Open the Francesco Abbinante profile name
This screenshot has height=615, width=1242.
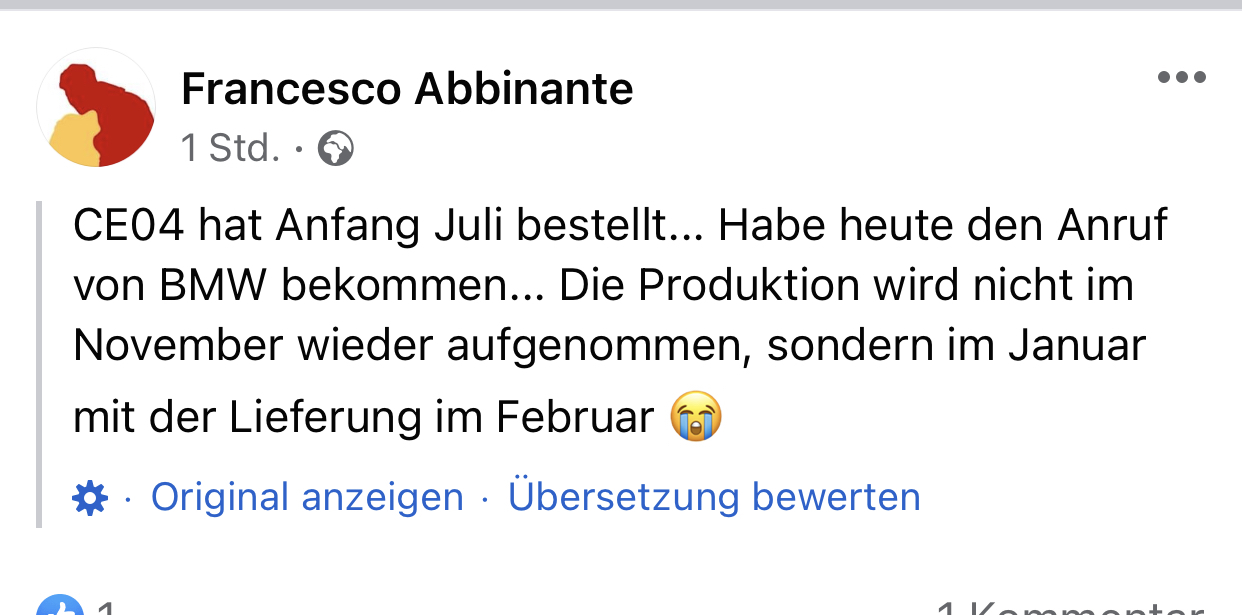pos(407,90)
